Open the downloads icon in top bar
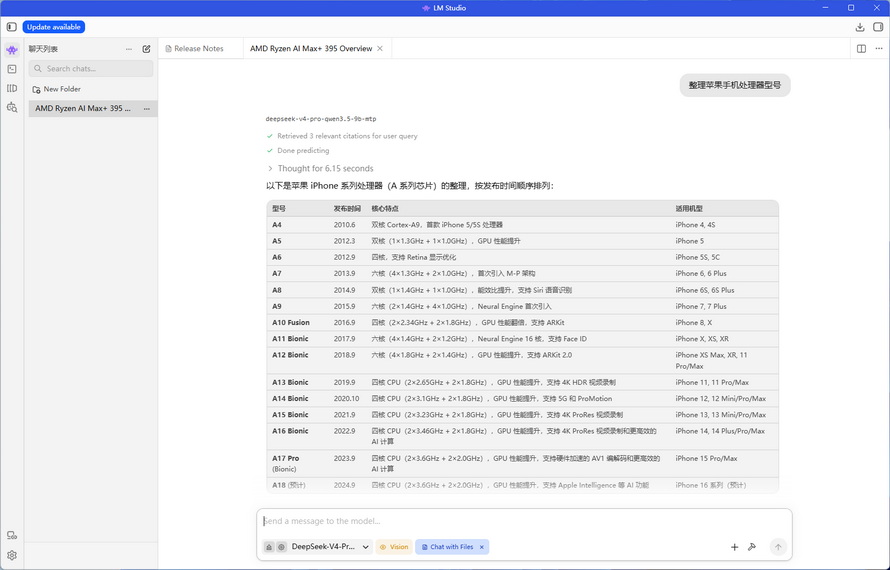The height and width of the screenshot is (570, 890). [x=860, y=27]
